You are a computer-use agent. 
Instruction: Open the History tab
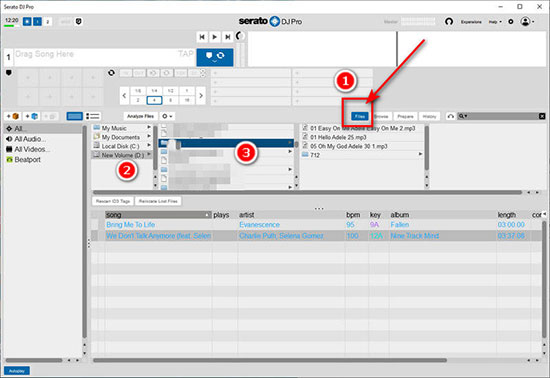pyautogui.click(x=429, y=116)
